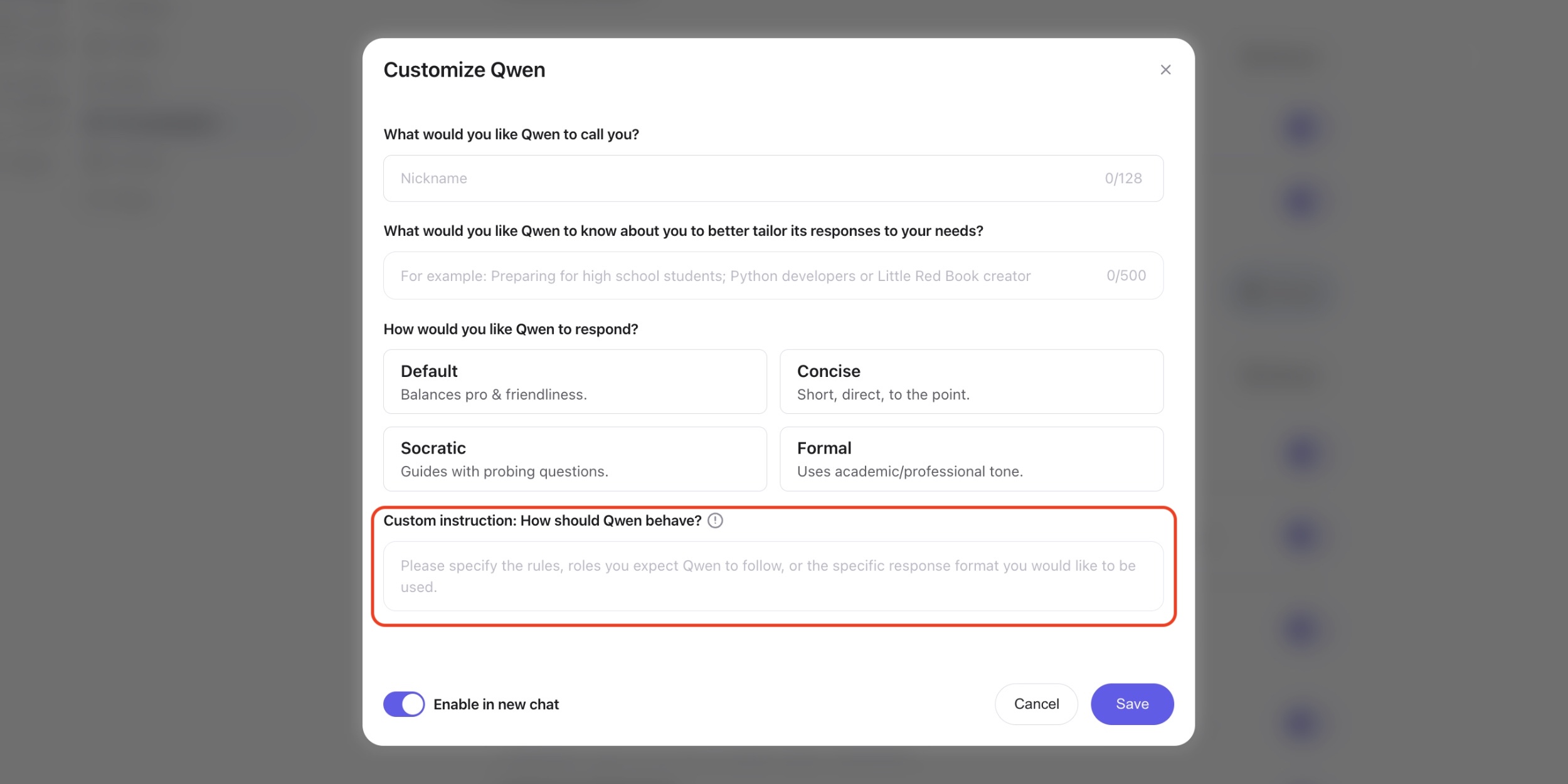
Task: Click the Enable in new chat label
Action: [x=495, y=704]
